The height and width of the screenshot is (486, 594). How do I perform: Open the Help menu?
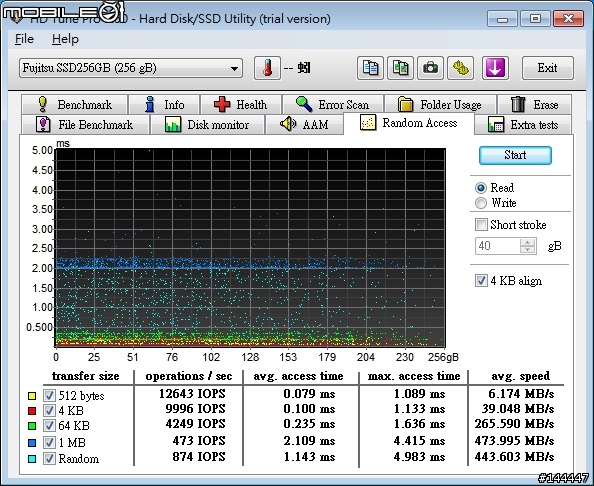click(x=65, y=39)
